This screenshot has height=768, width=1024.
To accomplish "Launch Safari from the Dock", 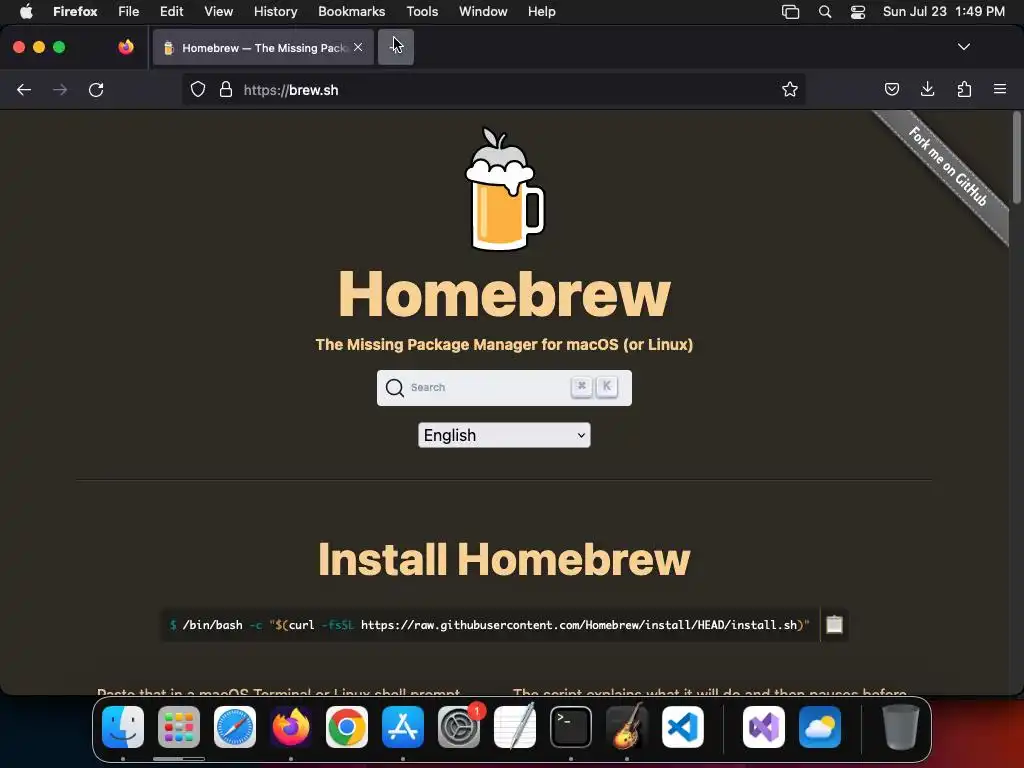I will click(x=235, y=727).
